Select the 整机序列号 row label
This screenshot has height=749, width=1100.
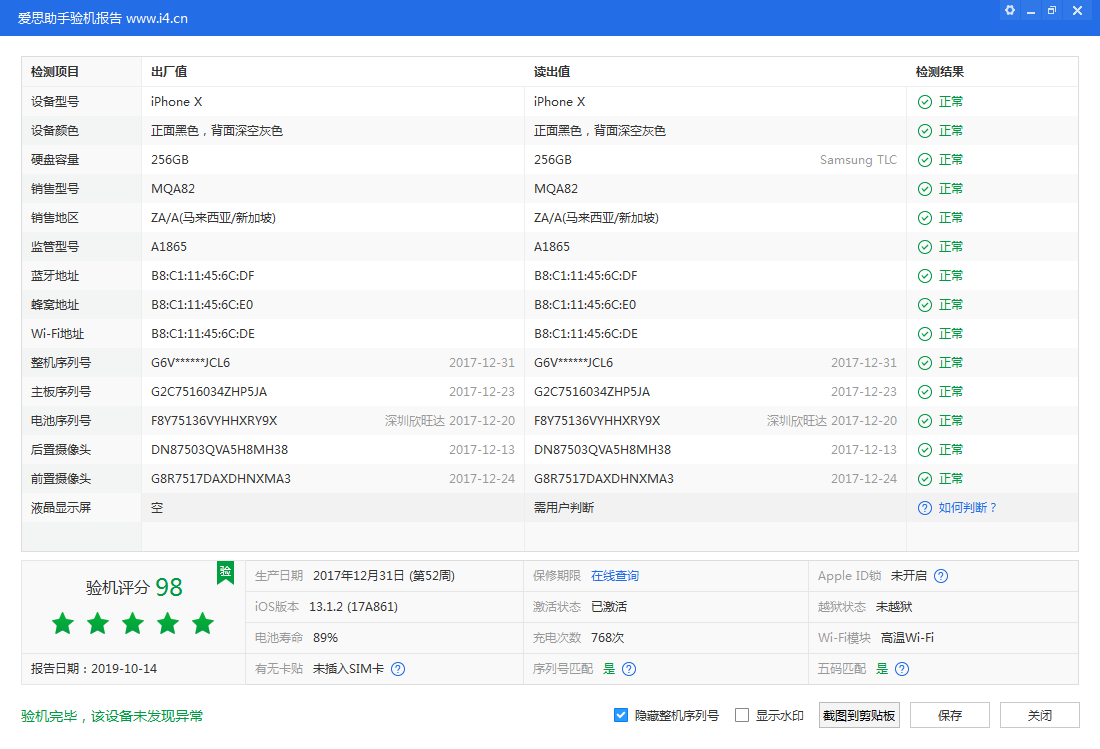[61, 363]
